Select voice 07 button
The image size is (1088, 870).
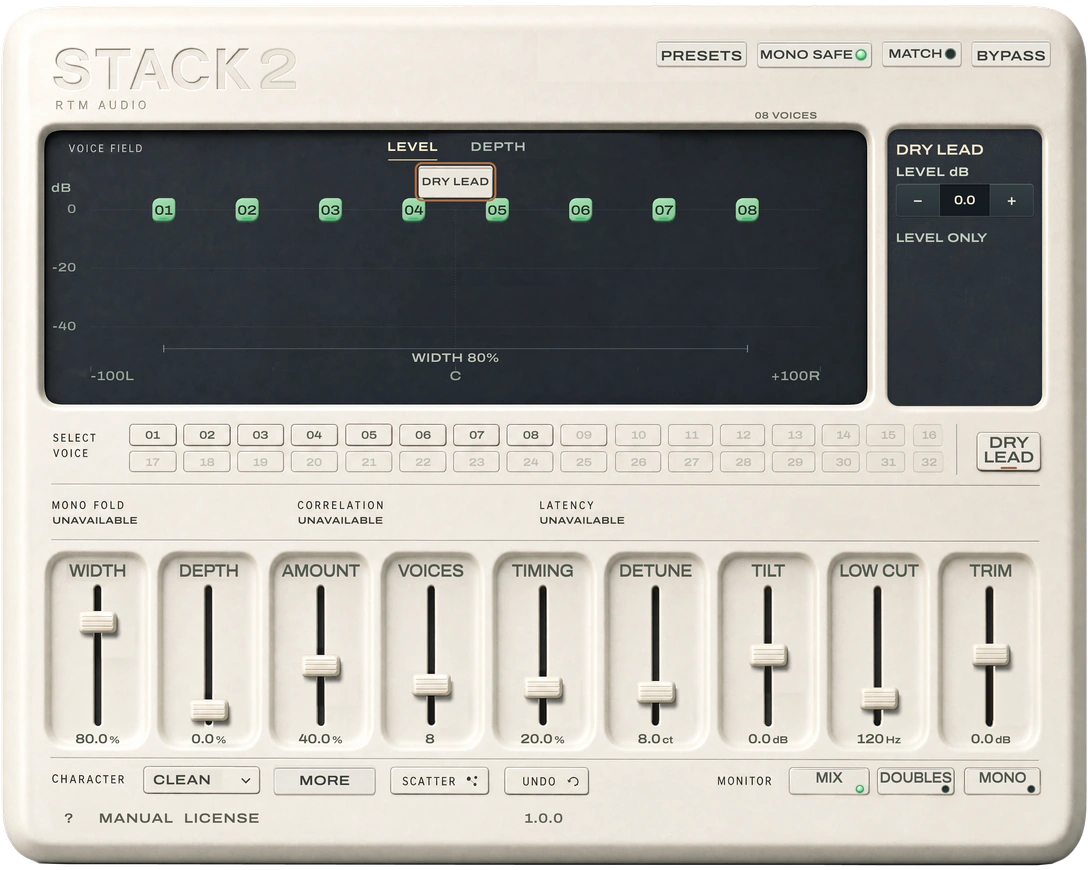[x=477, y=435]
